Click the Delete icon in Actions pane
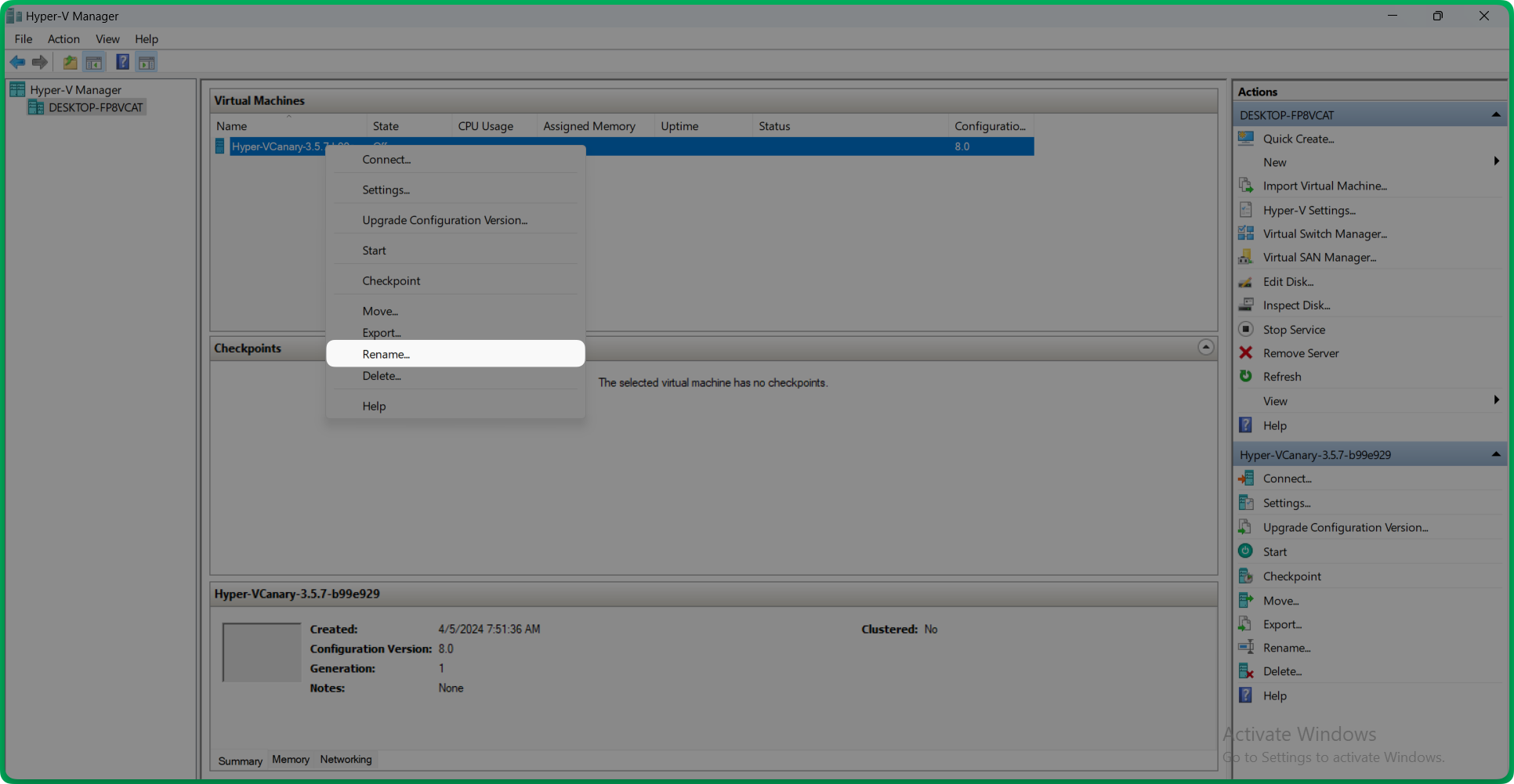Screen dimensions: 1514x784 click(x=1246, y=671)
